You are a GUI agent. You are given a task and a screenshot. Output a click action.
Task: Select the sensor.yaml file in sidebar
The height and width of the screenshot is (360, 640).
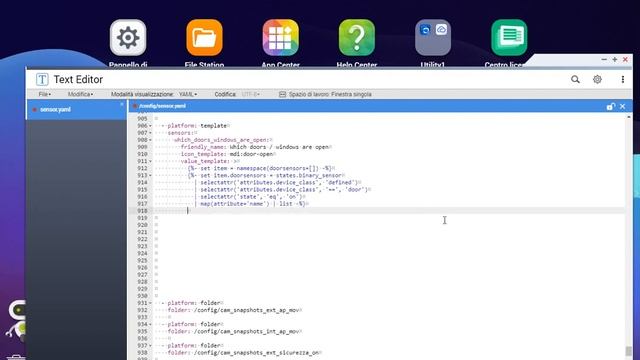pyautogui.click(x=76, y=109)
